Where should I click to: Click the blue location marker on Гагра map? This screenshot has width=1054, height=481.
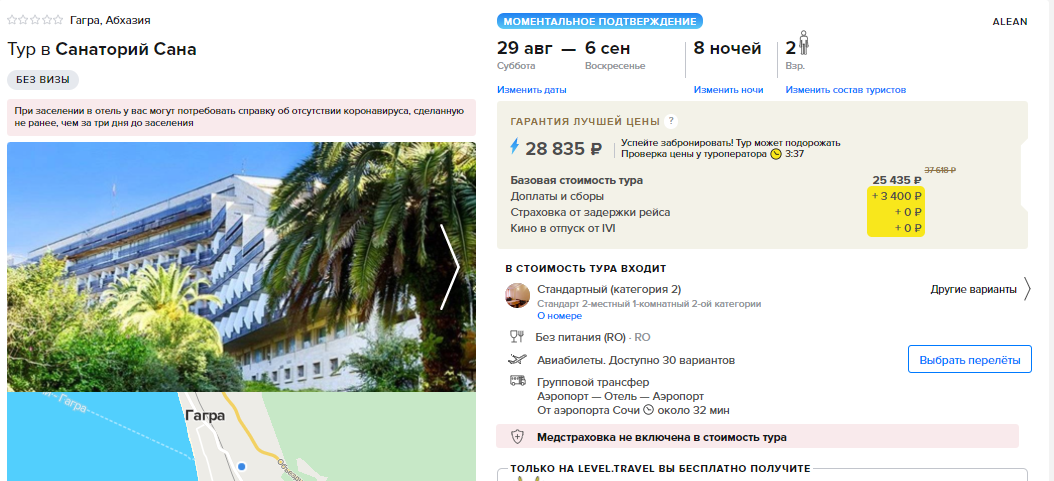[x=242, y=466]
